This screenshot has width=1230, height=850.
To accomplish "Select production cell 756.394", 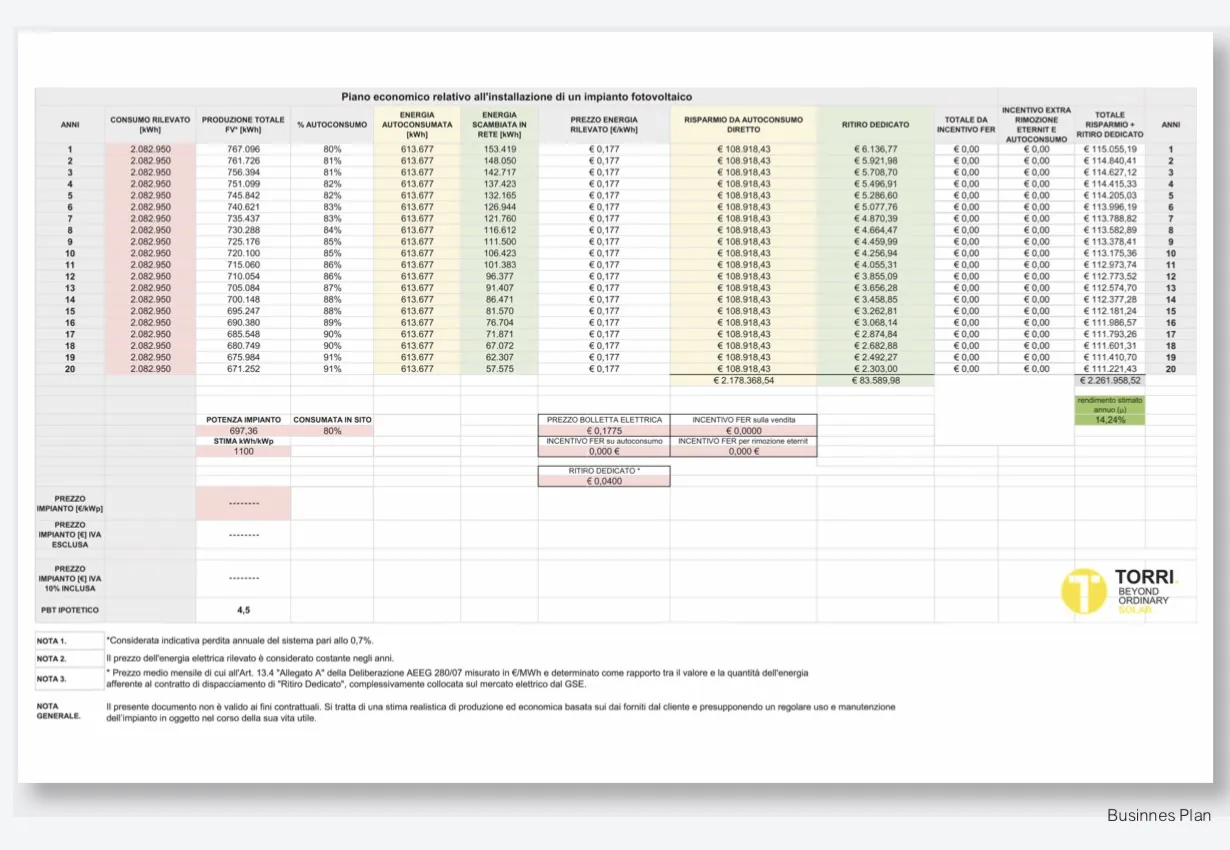I will click(x=244, y=172).
